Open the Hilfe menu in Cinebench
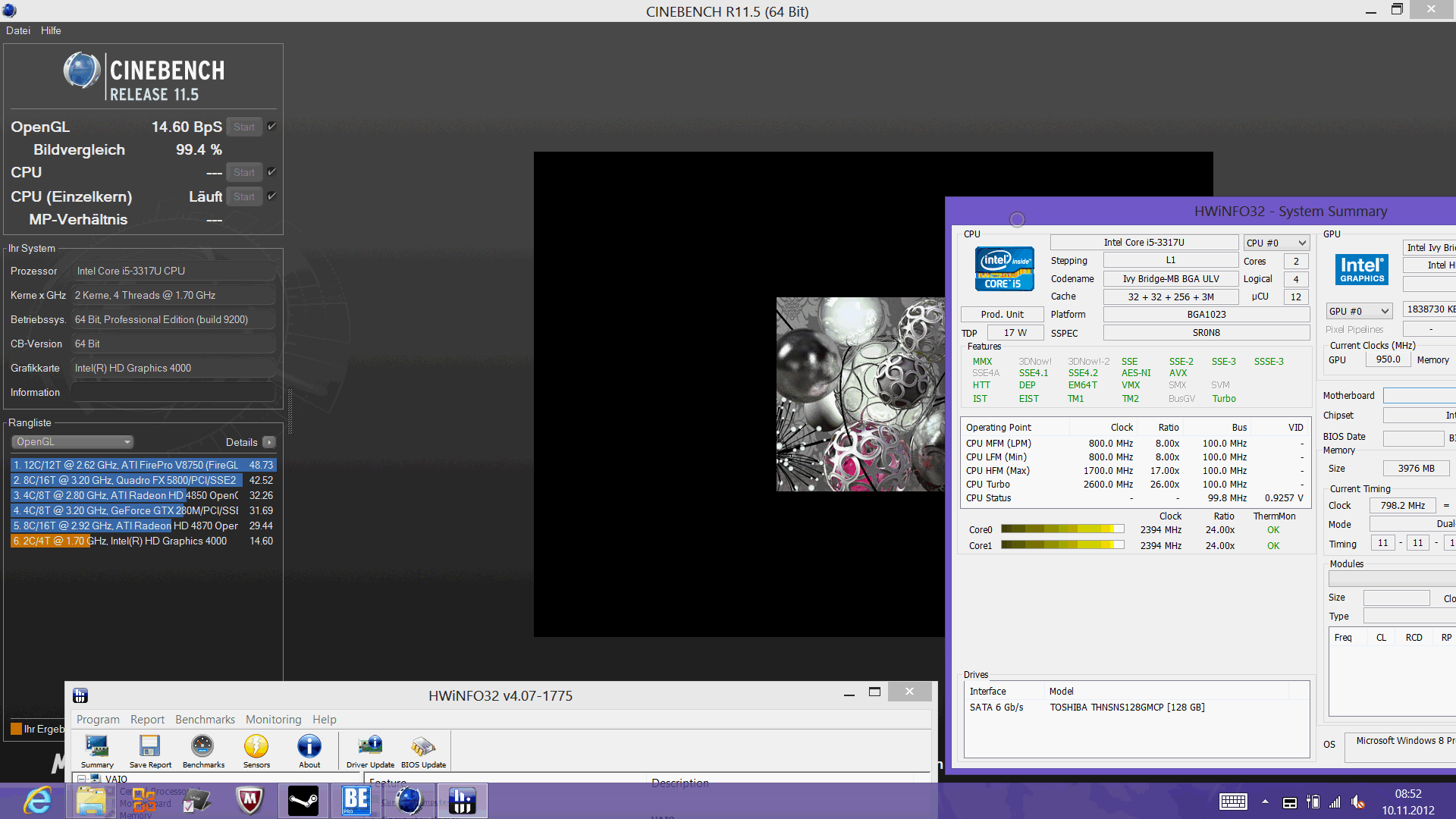 [x=51, y=30]
